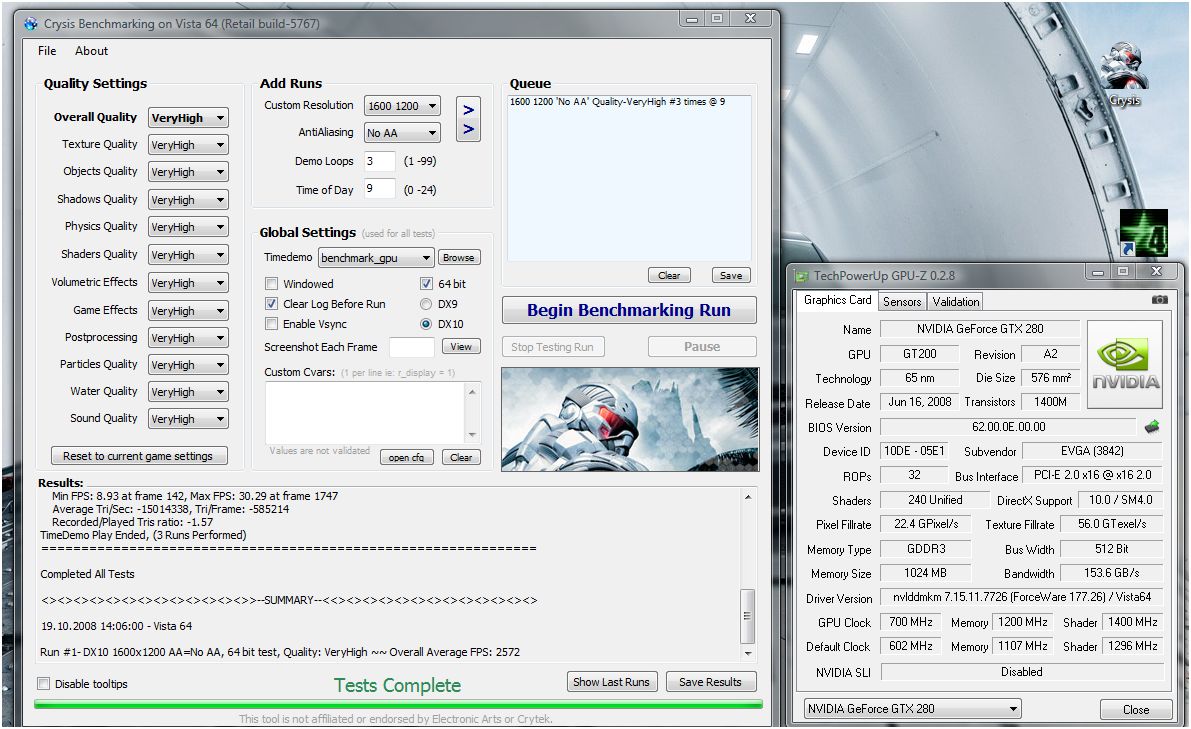Expand the Shadows Quality dropdown

point(188,200)
